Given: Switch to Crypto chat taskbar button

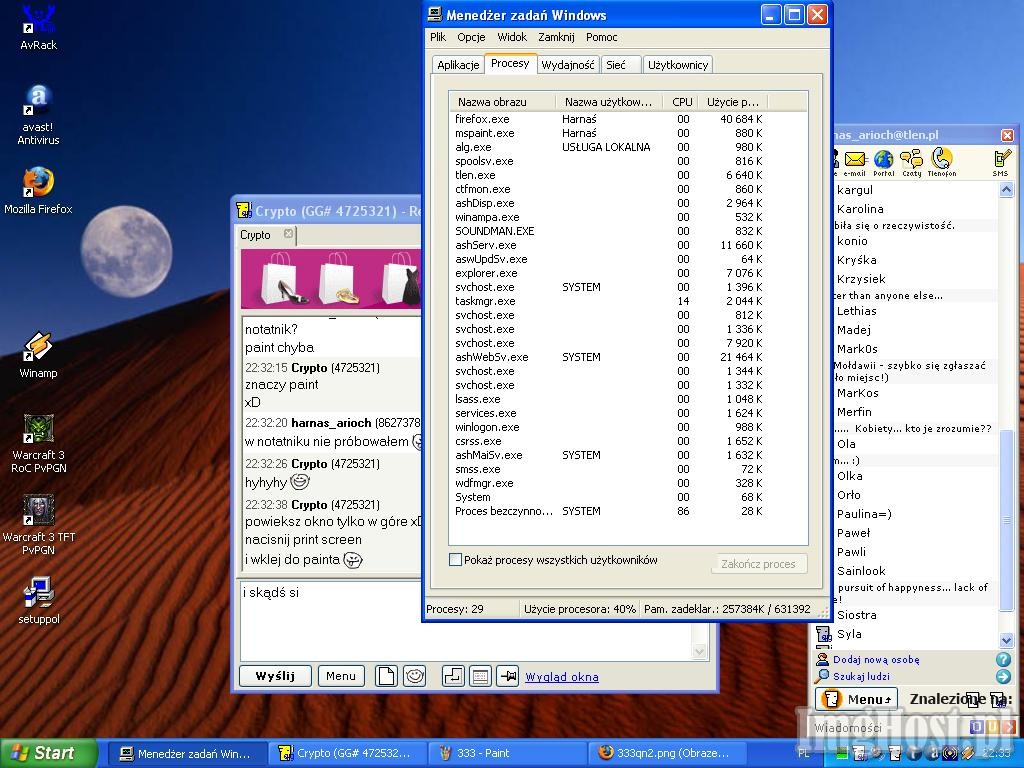Looking at the screenshot, I should tap(348, 753).
